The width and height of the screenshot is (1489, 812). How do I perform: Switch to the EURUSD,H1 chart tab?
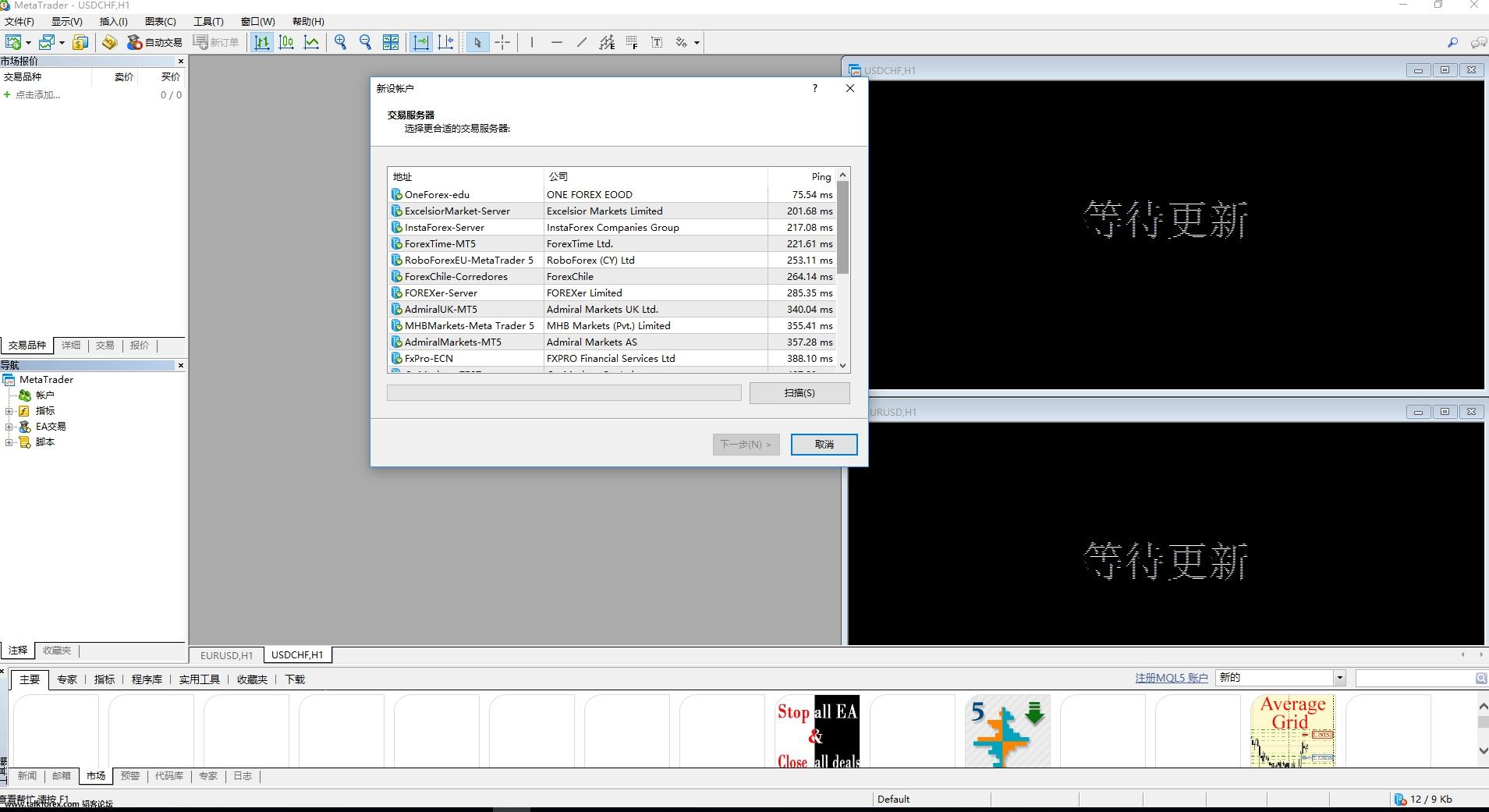click(226, 655)
